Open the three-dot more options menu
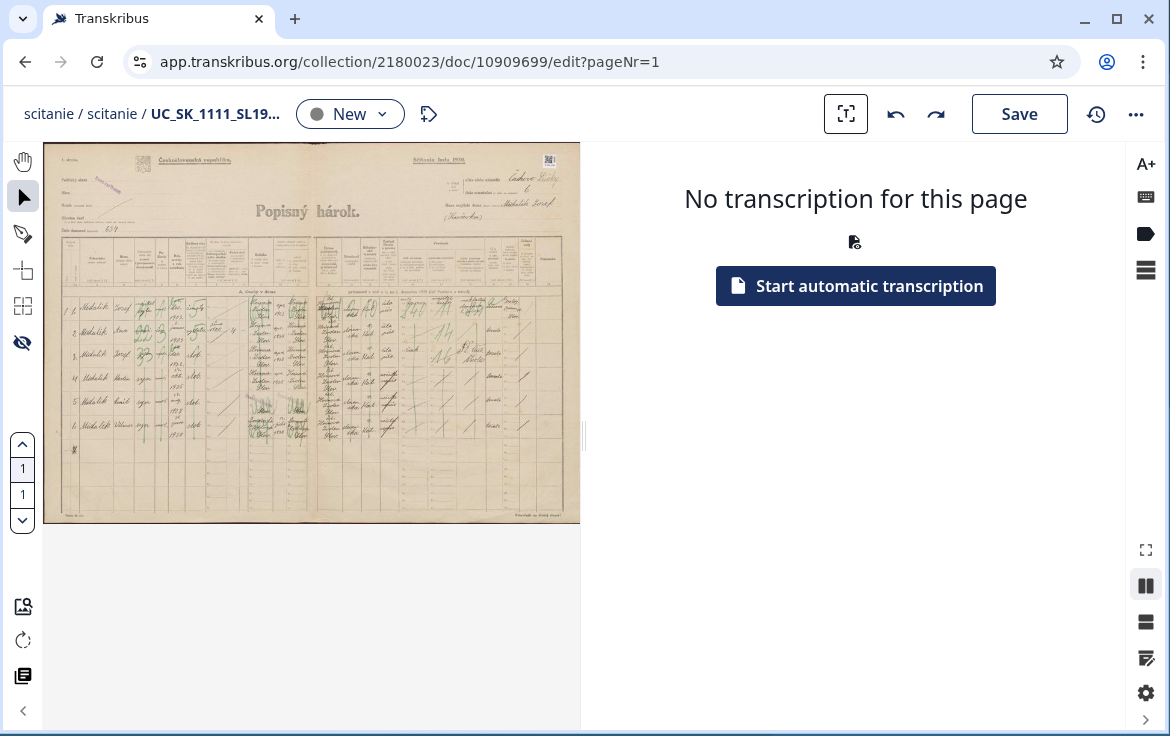Screen dimensions: 1170x736 (1136, 114)
